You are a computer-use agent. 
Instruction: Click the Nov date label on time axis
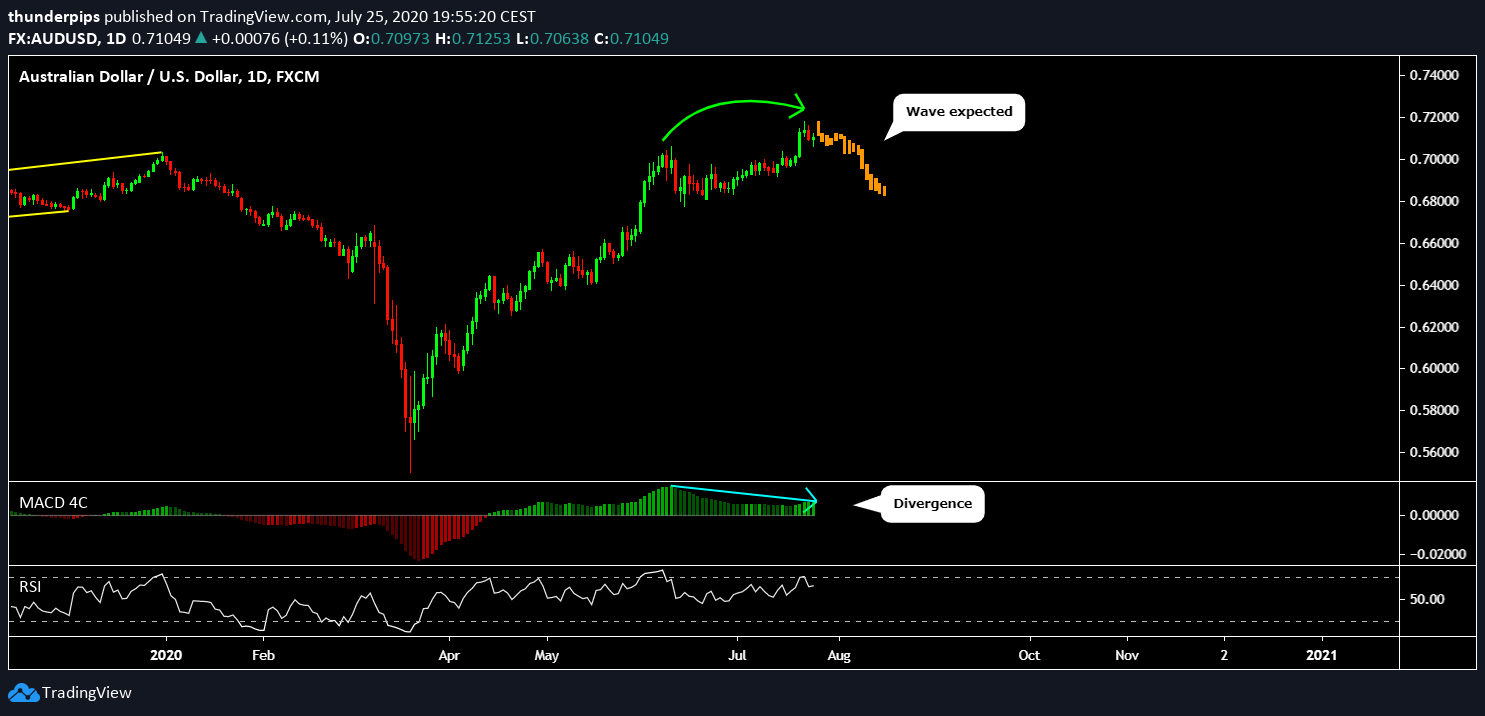(x=1127, y=655)
